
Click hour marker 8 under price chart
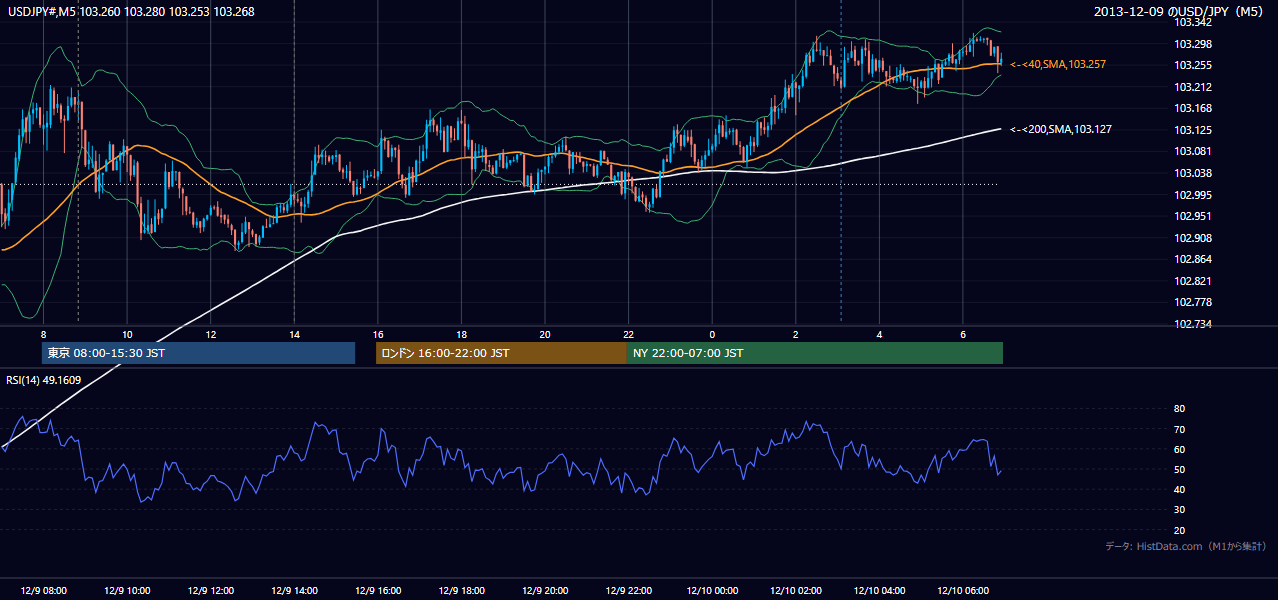pos(43,334)
